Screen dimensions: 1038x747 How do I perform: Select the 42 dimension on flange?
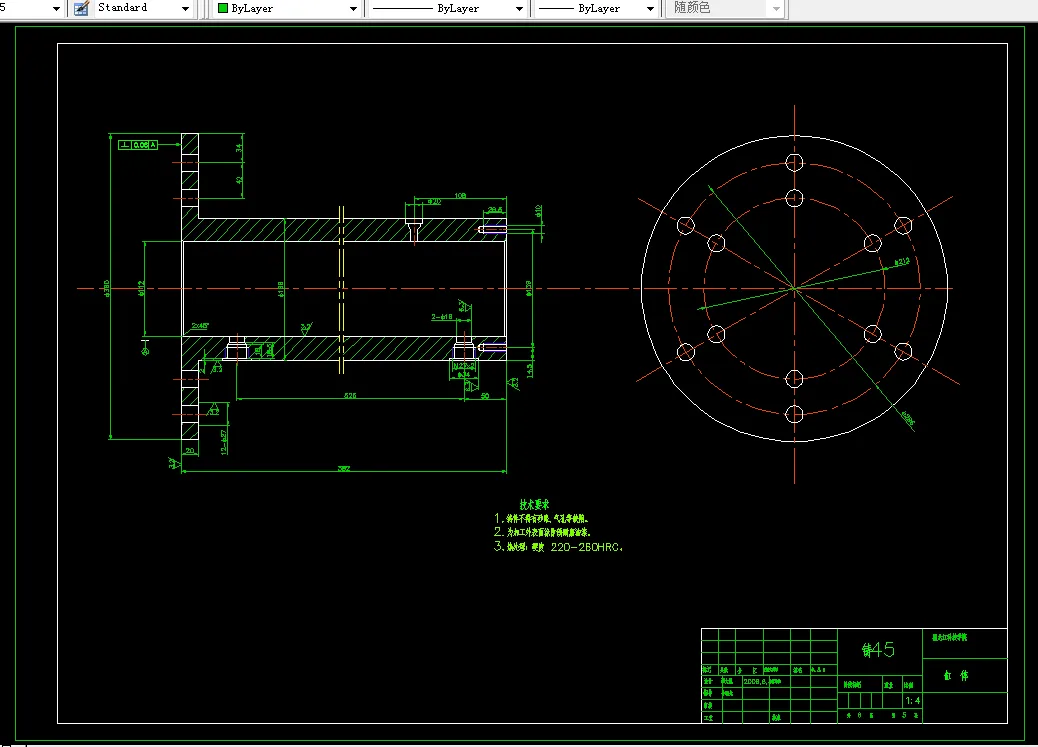tap(239, 179)
